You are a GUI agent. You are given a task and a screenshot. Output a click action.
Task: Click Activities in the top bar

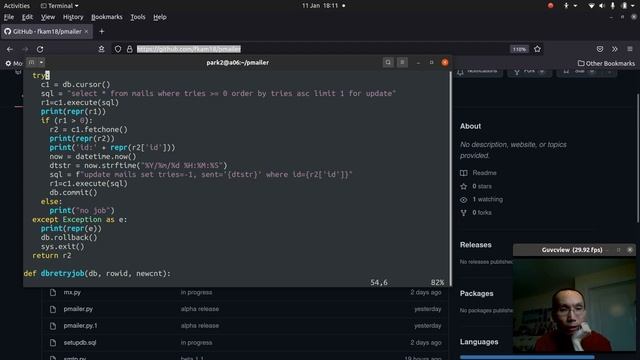click(x=17, y=6)
